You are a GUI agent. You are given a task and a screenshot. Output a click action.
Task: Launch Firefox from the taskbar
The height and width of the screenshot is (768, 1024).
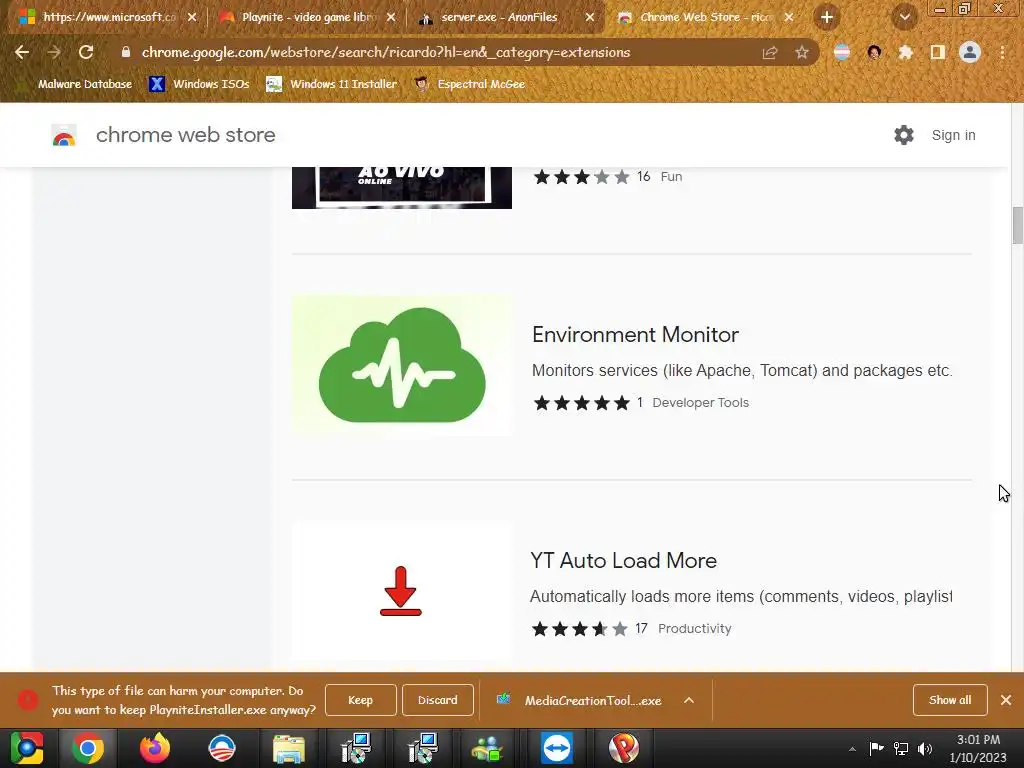(155, 748)
